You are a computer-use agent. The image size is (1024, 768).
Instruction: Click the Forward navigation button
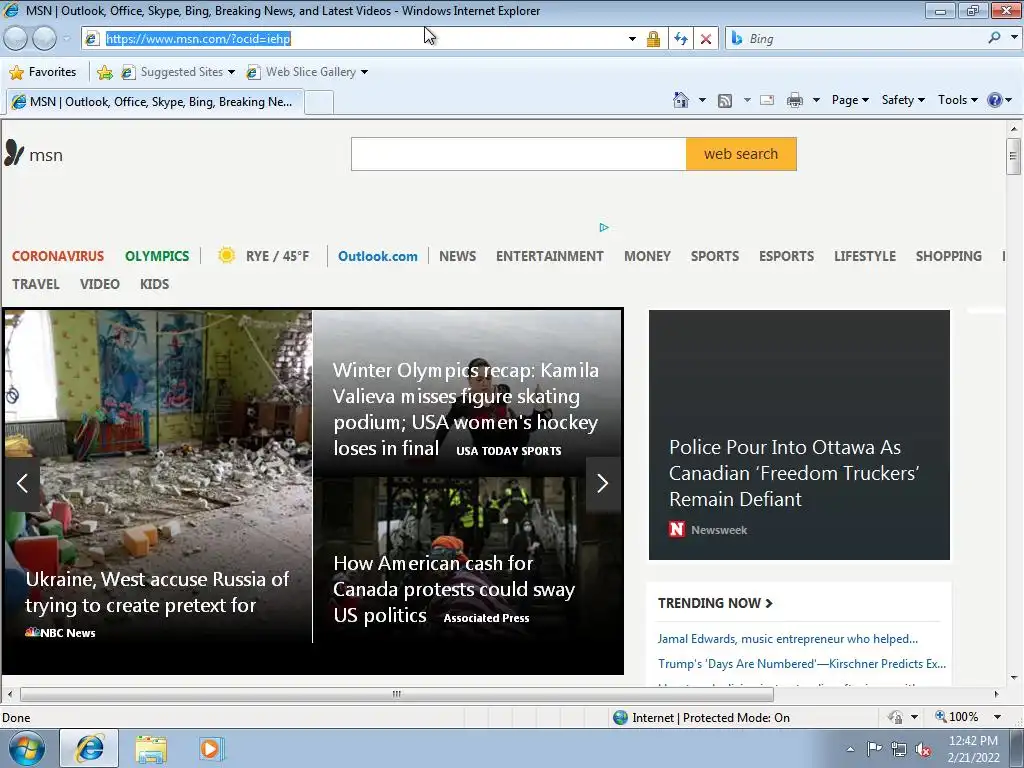(44, 39)
